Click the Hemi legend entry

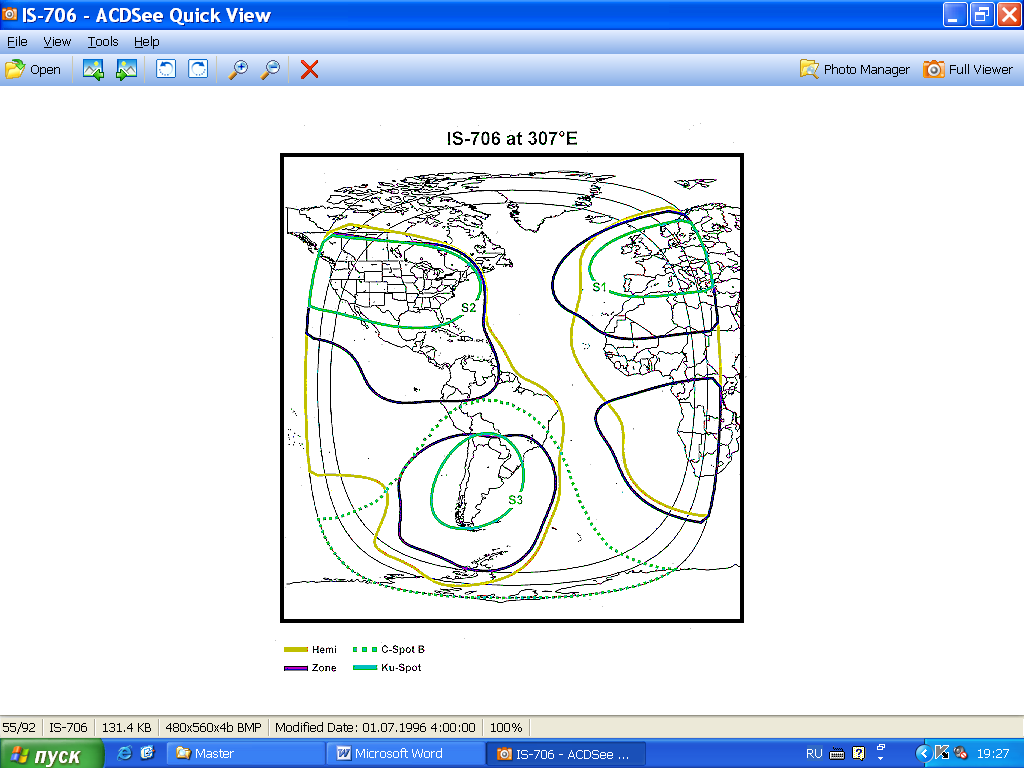(x=311, y=649)
